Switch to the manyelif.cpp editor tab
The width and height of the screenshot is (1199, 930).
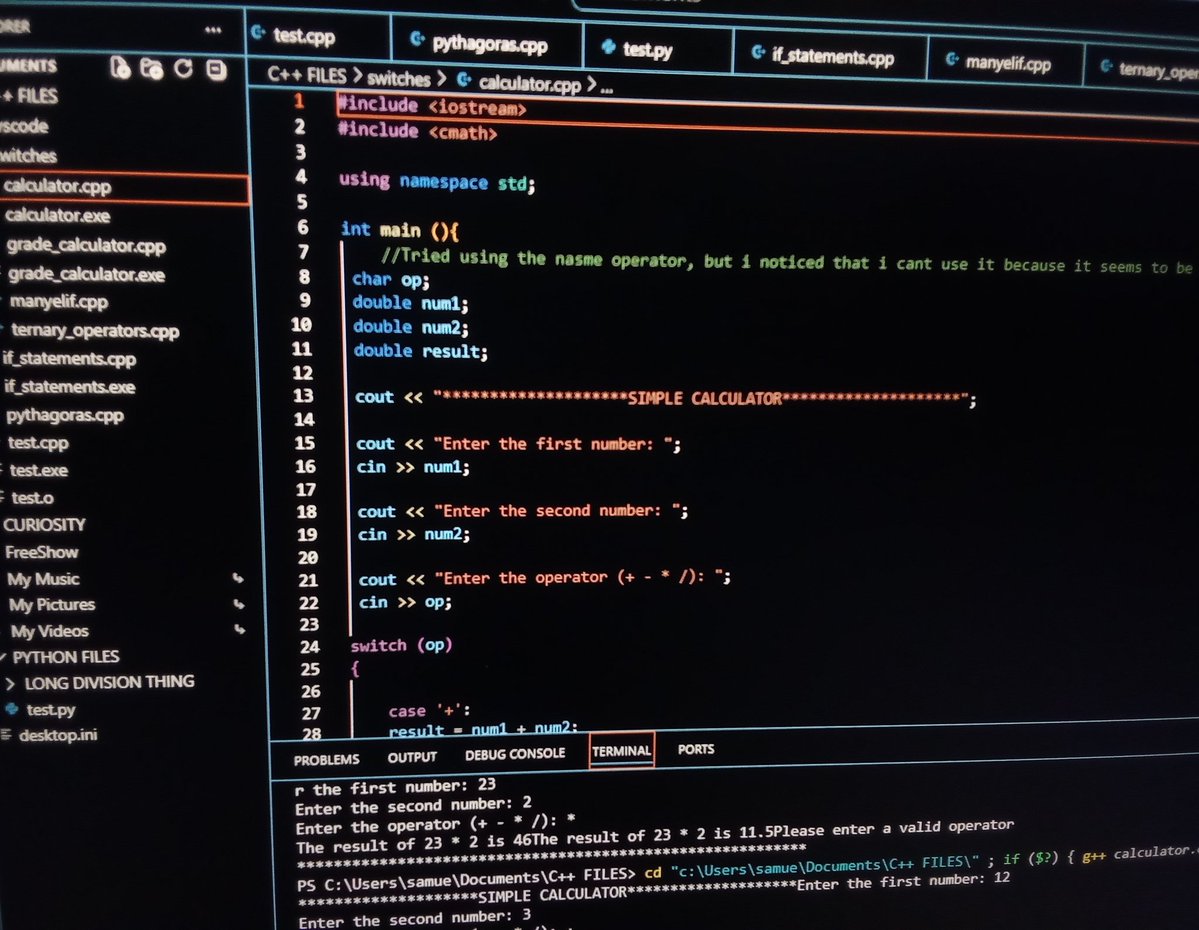(x=1007, y=63)
